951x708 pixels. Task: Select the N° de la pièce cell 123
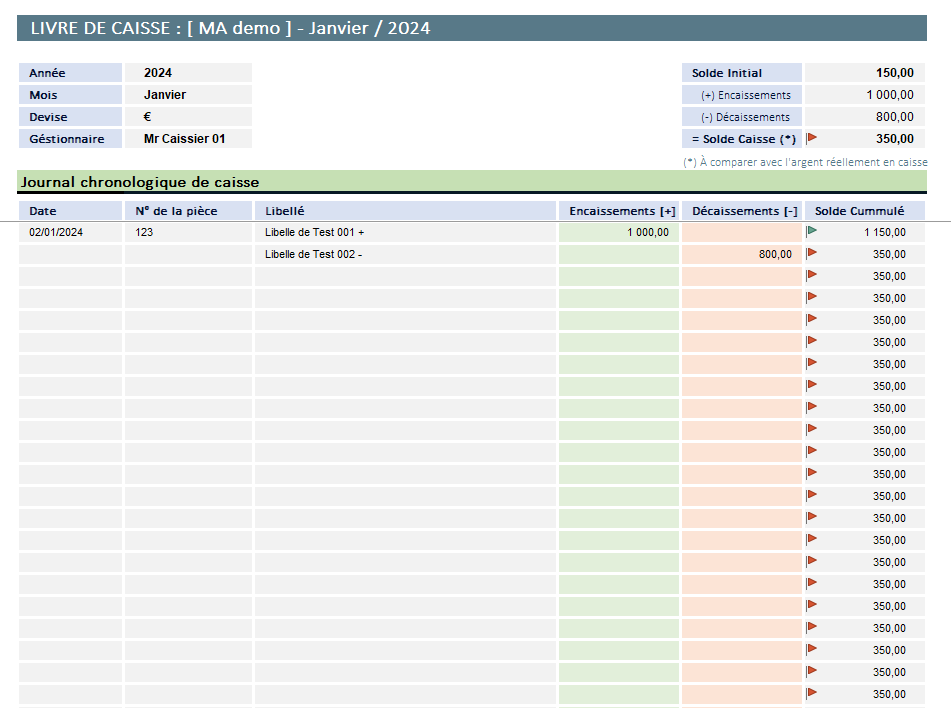pyautogui.click(x=188, y=232)
